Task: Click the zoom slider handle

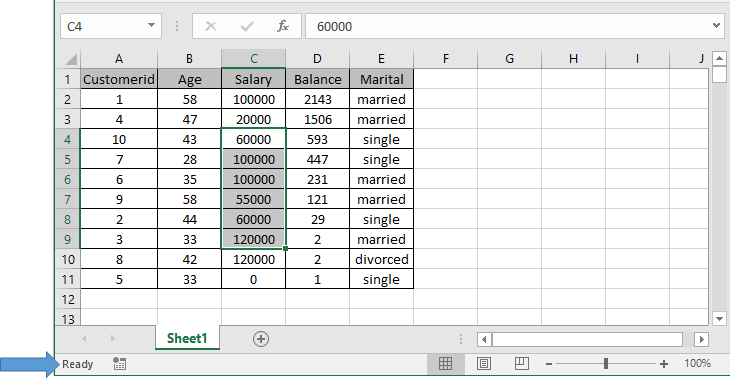Action: click(606, 364)
